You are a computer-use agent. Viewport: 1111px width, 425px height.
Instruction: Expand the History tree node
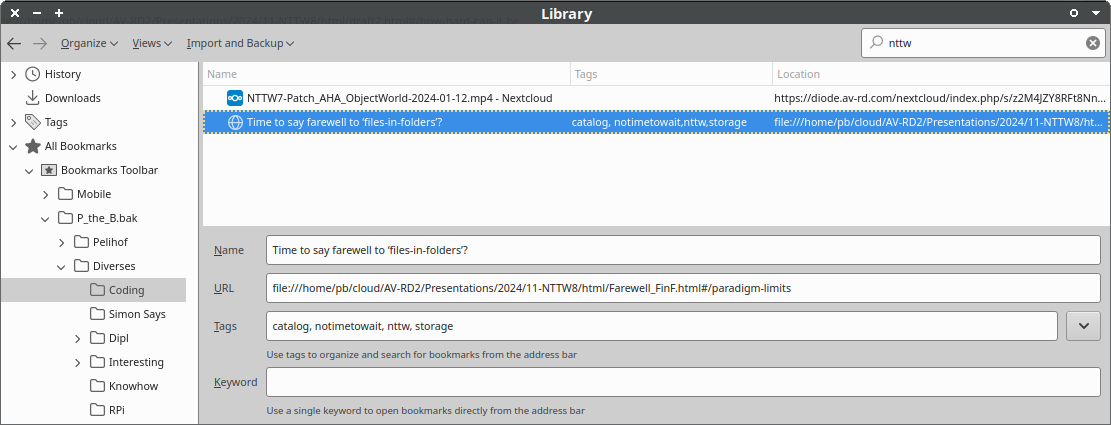(x=13, y=74)
